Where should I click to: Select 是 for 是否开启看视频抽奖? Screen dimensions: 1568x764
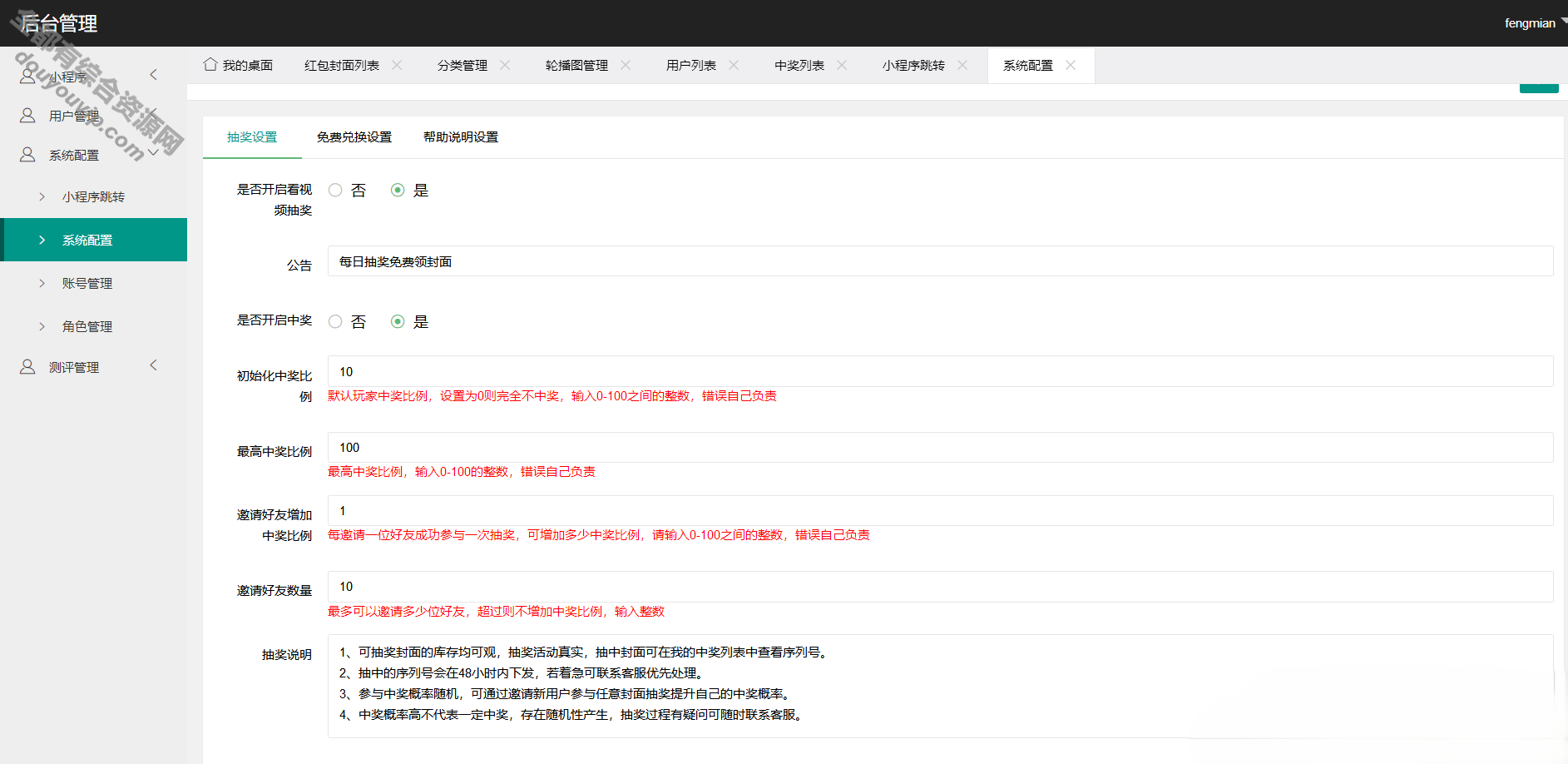point(398,190)
